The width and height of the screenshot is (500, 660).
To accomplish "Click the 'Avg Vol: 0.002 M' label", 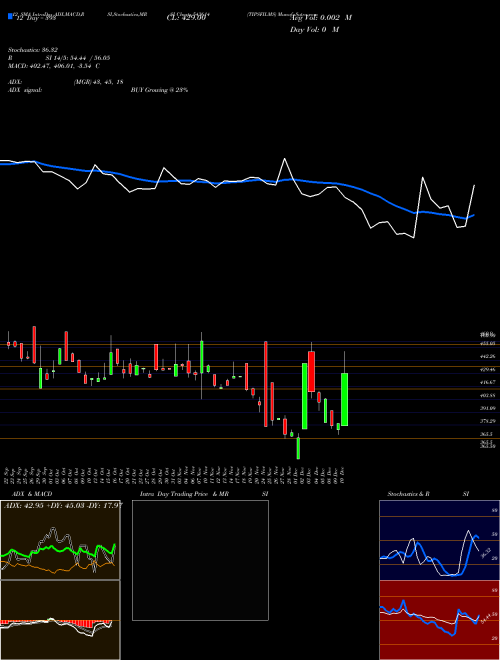I will tap(321, 18).
